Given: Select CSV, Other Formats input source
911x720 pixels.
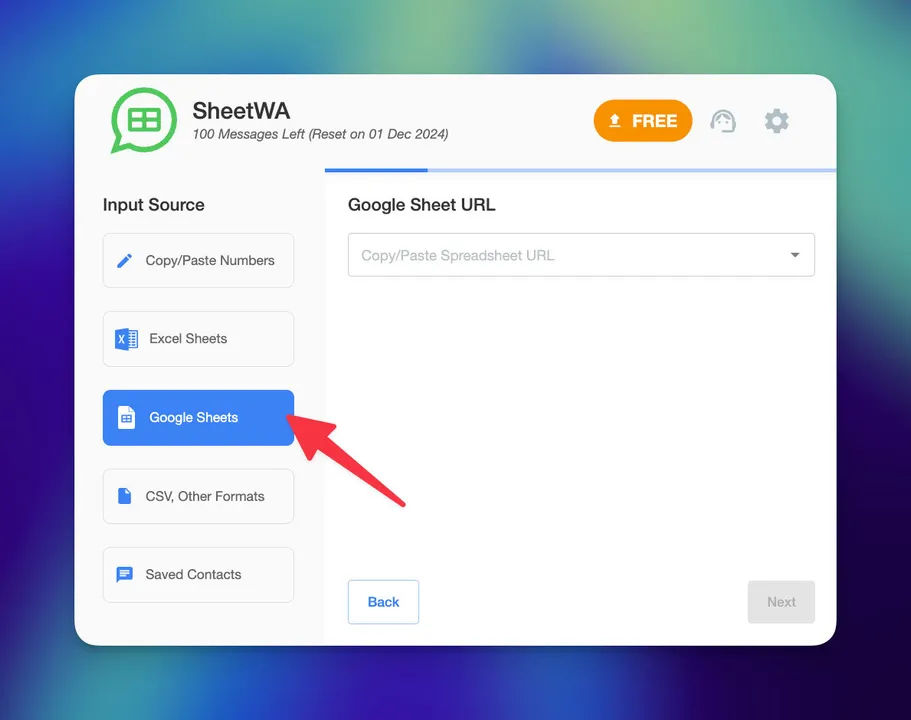Looking at the screenshot, I should click(x=198, y=496).
